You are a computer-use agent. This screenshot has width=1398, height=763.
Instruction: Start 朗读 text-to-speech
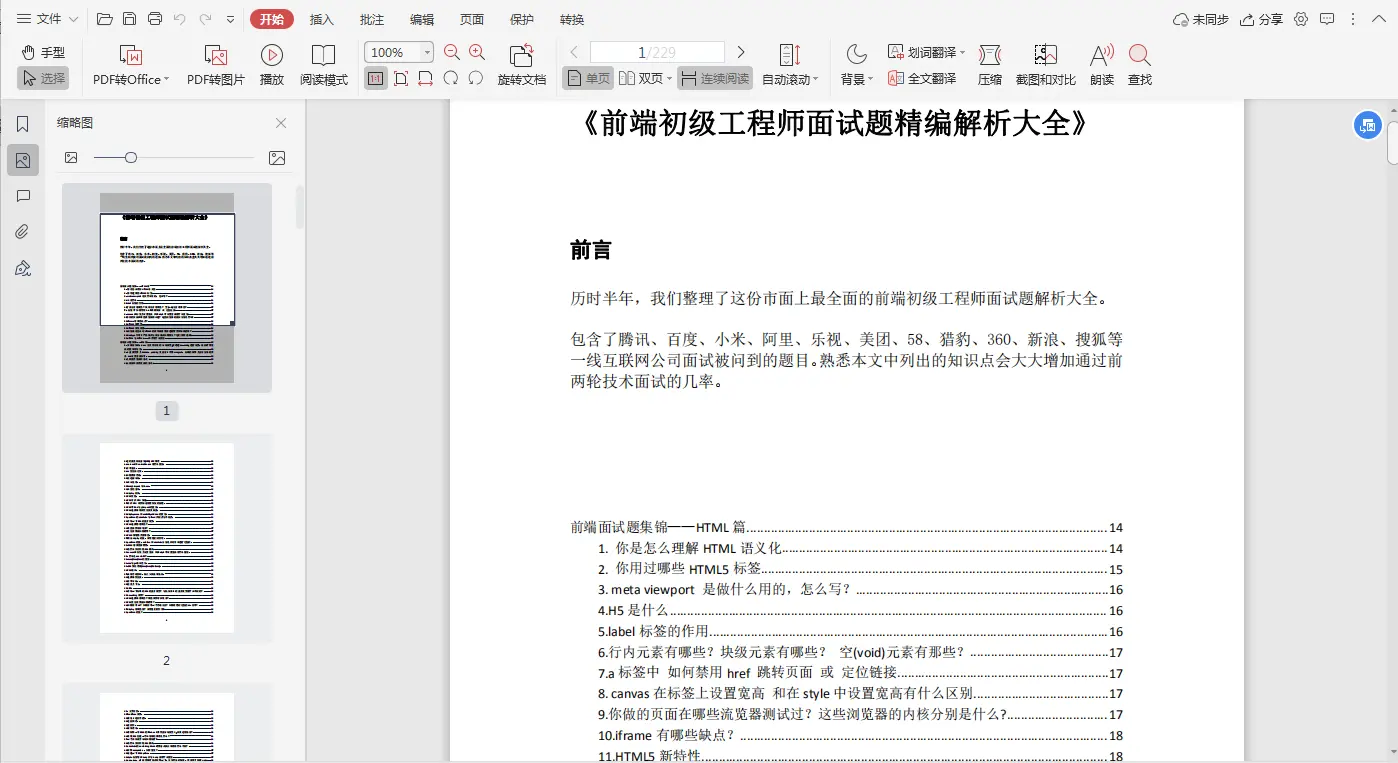1101,63
